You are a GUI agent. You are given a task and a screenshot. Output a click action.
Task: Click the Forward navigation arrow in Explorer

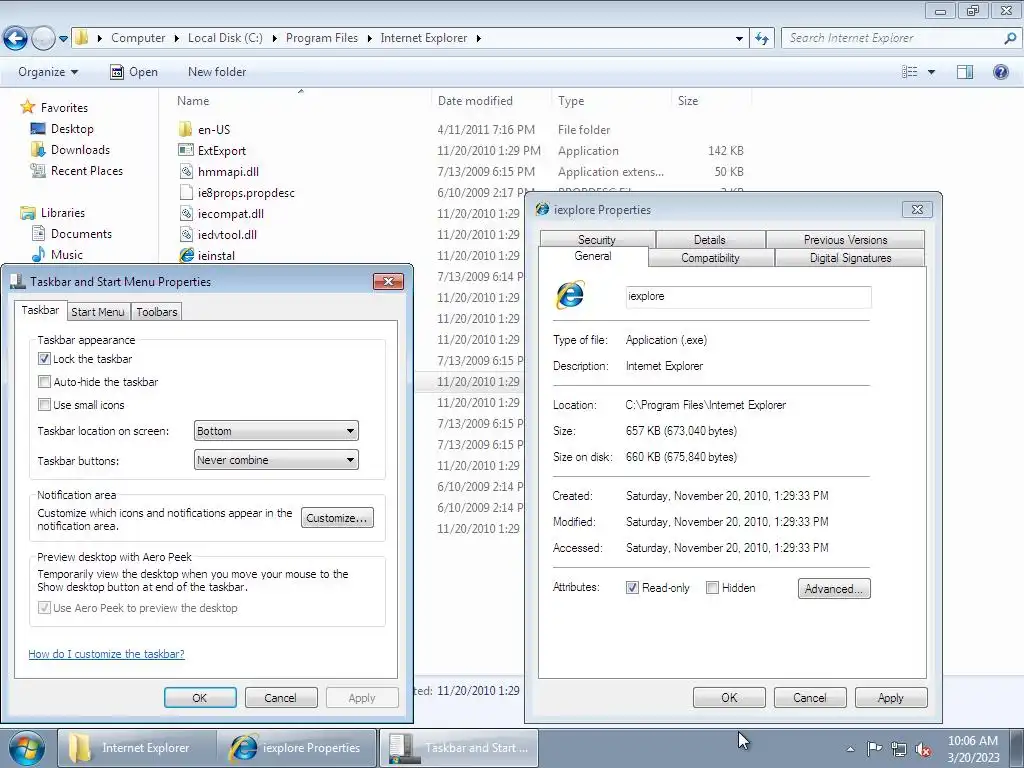(43, 39)
